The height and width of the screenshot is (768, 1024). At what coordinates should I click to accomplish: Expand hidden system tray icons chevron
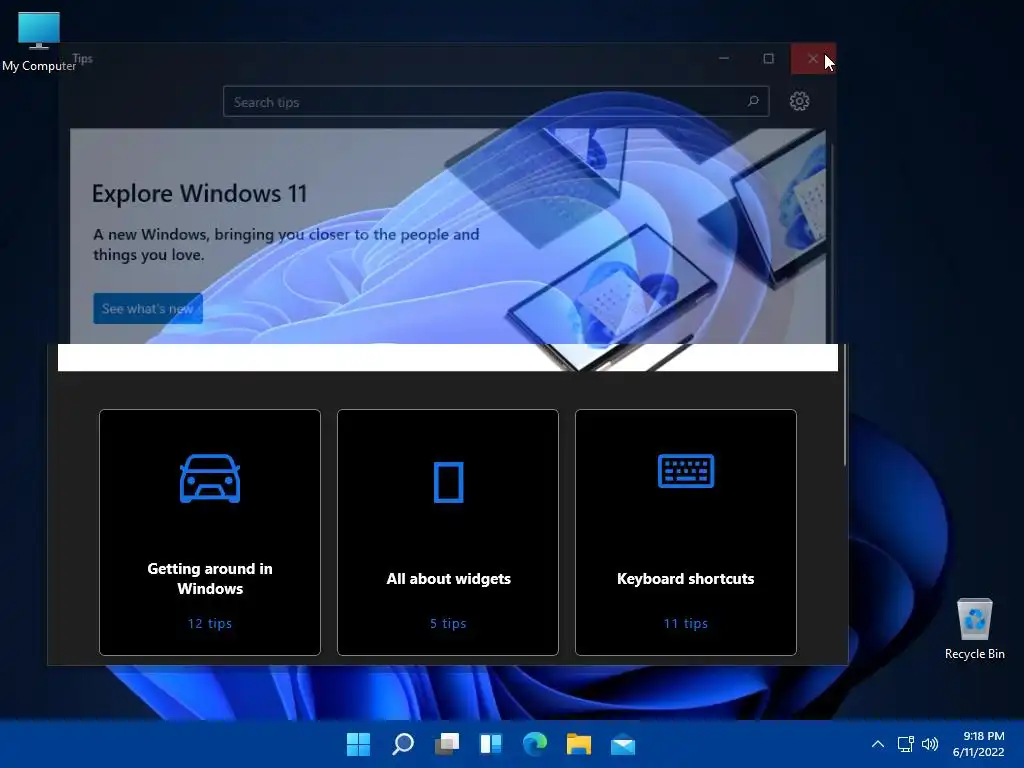point(878,744)
